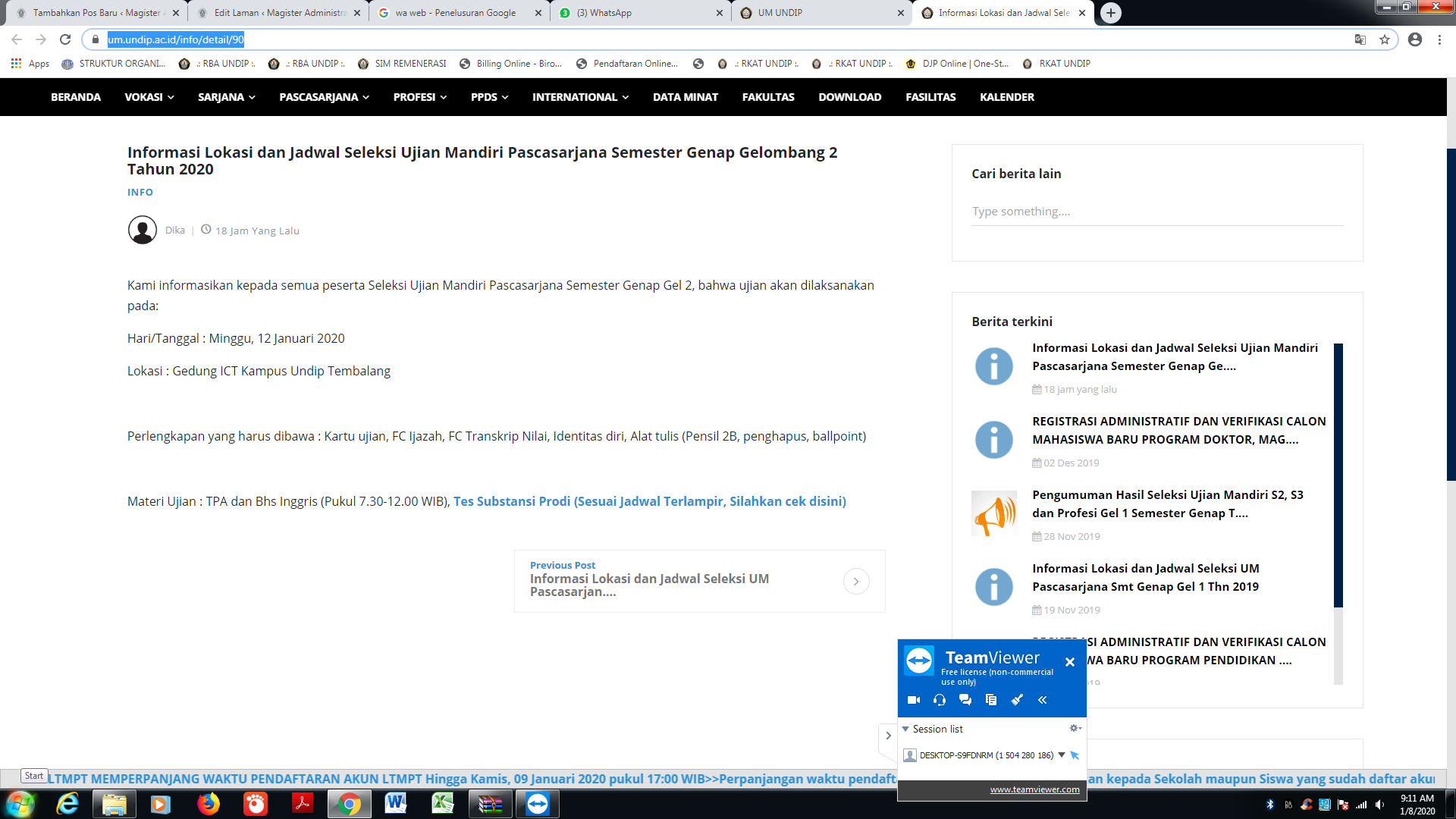Open TeamViewer session settings gear dropdown
1456x819 pixels.
click(1075, 728)
